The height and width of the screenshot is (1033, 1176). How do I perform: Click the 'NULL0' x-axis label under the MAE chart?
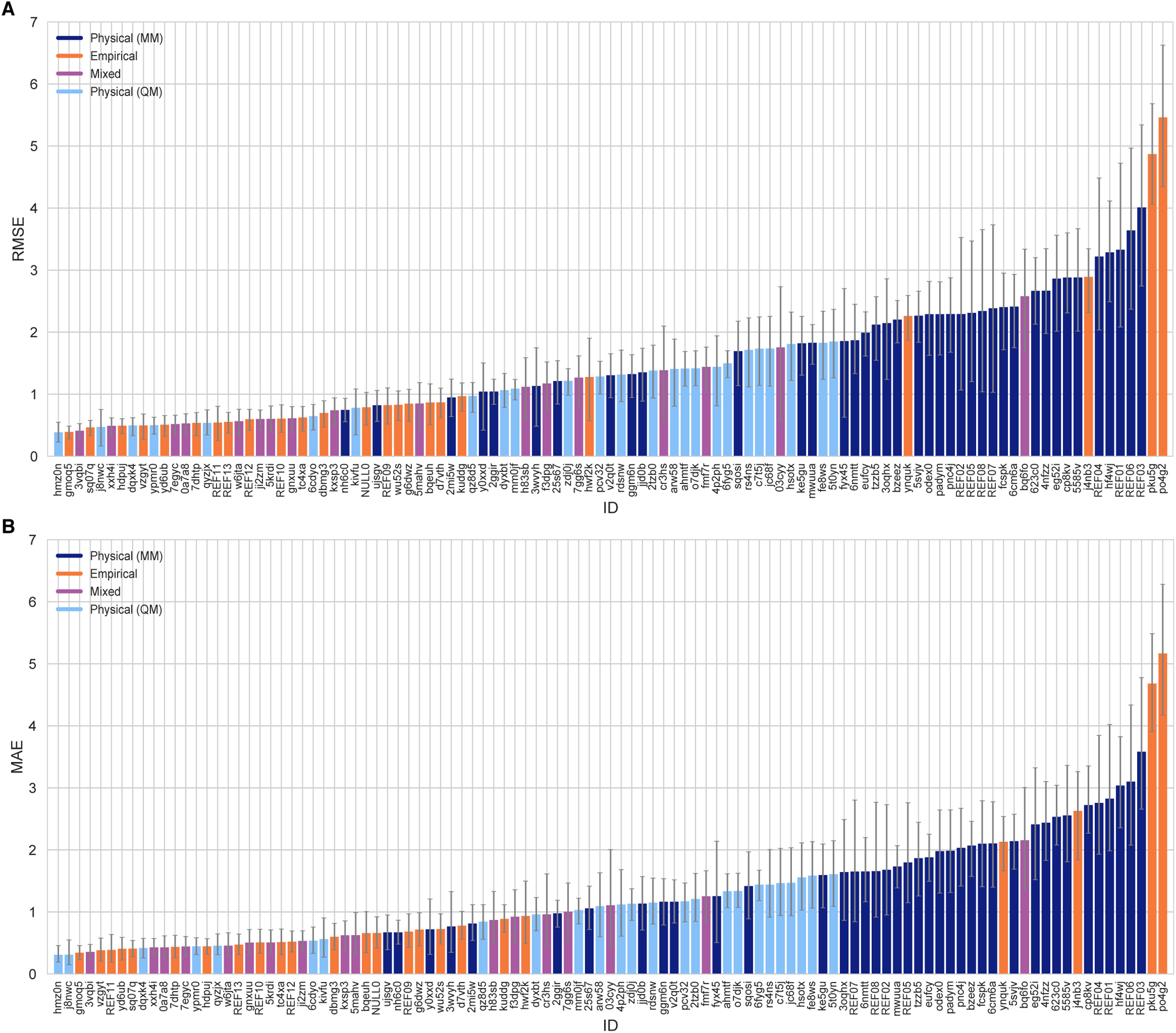(x=377, y=998)
